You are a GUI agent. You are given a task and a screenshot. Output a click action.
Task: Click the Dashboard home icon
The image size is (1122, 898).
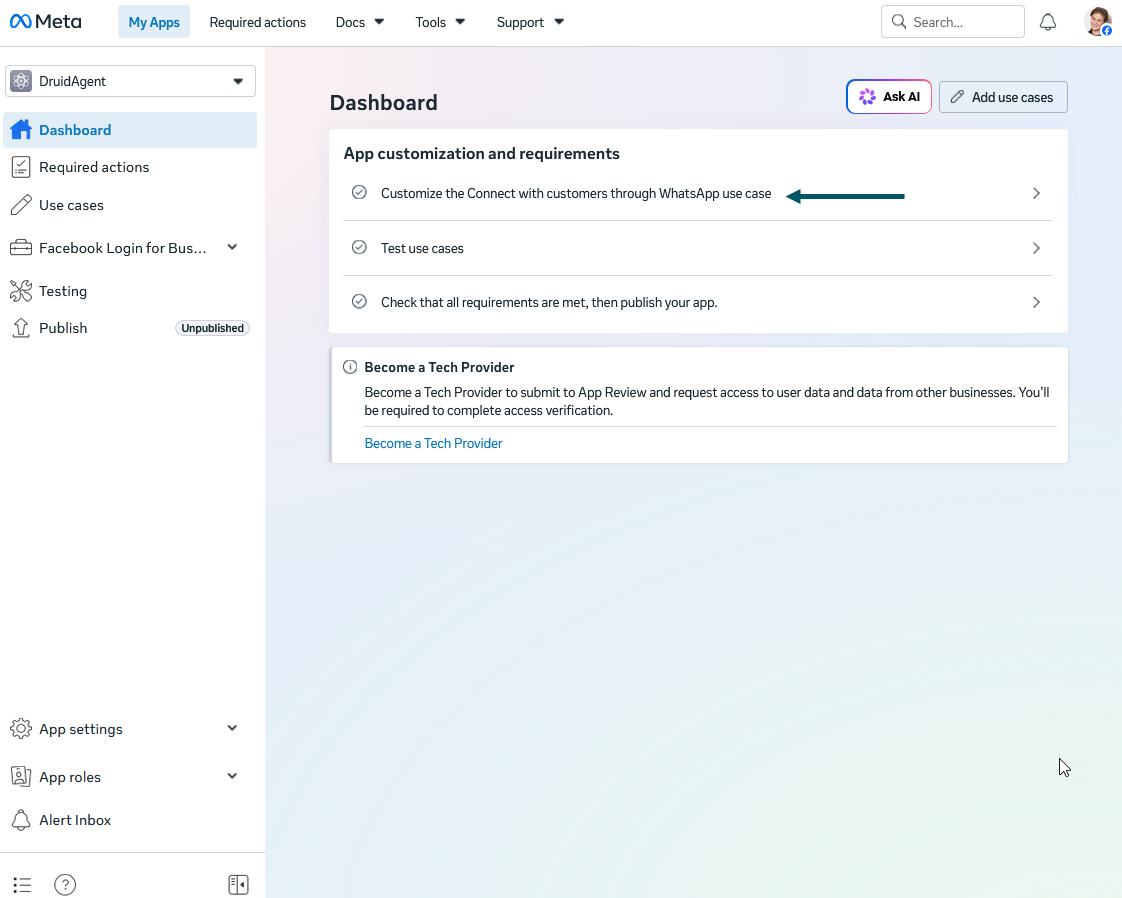pyautogui.click(x=21, y=130)
